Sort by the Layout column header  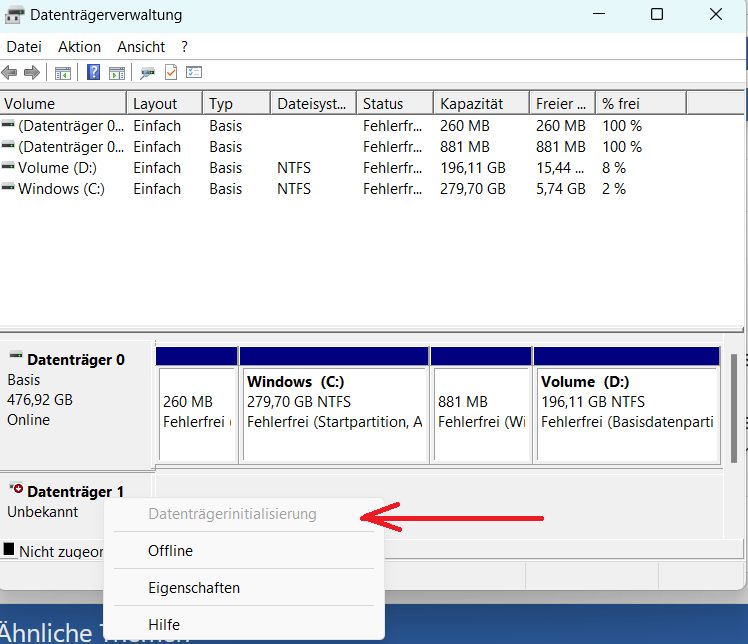point(165,104)
